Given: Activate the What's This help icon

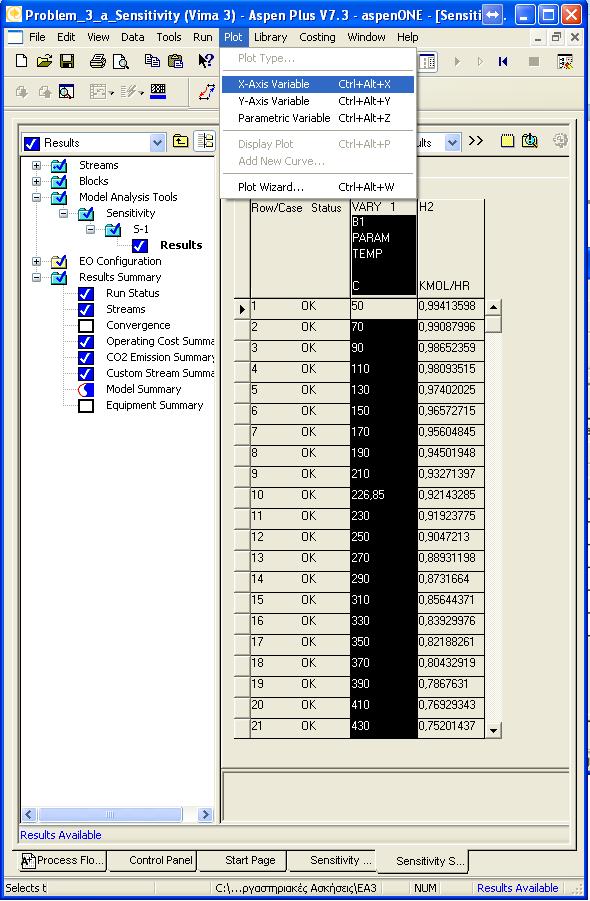Looking at the screenshot, I should click(205, 61).
